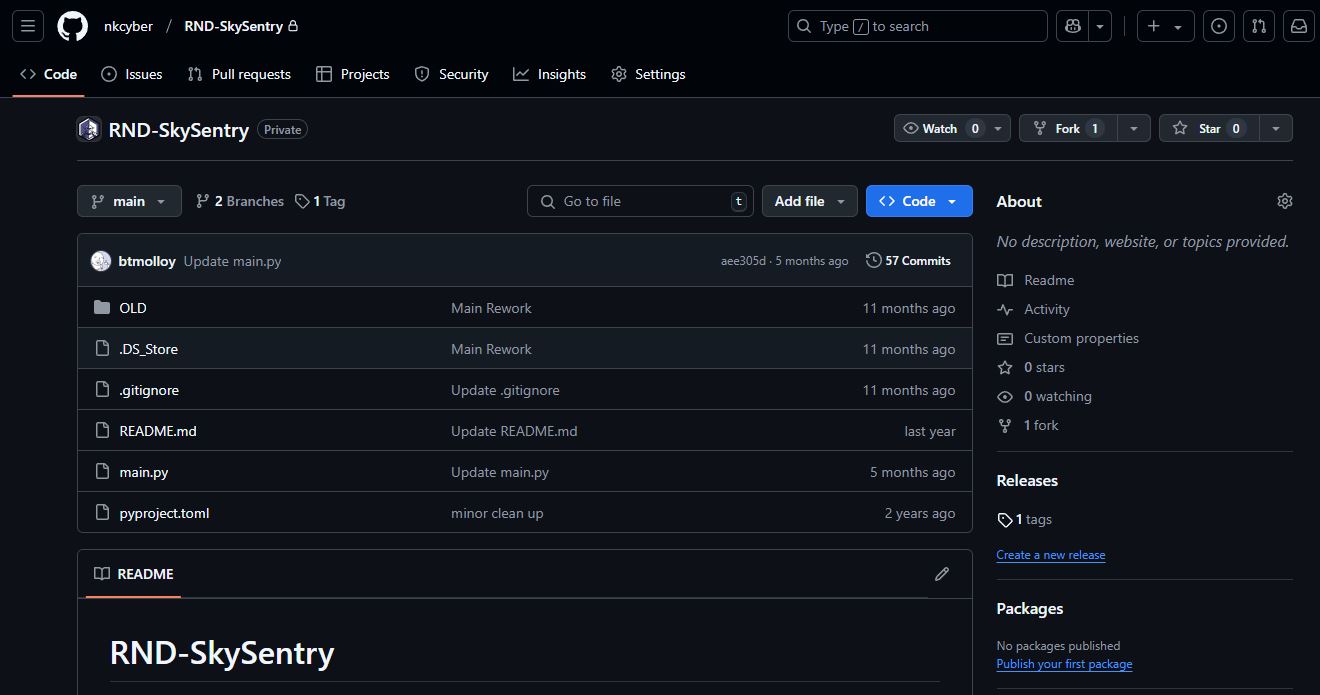1320x695 pixels.
Task: Open the Add file dropdown
Action: point(810,201)
